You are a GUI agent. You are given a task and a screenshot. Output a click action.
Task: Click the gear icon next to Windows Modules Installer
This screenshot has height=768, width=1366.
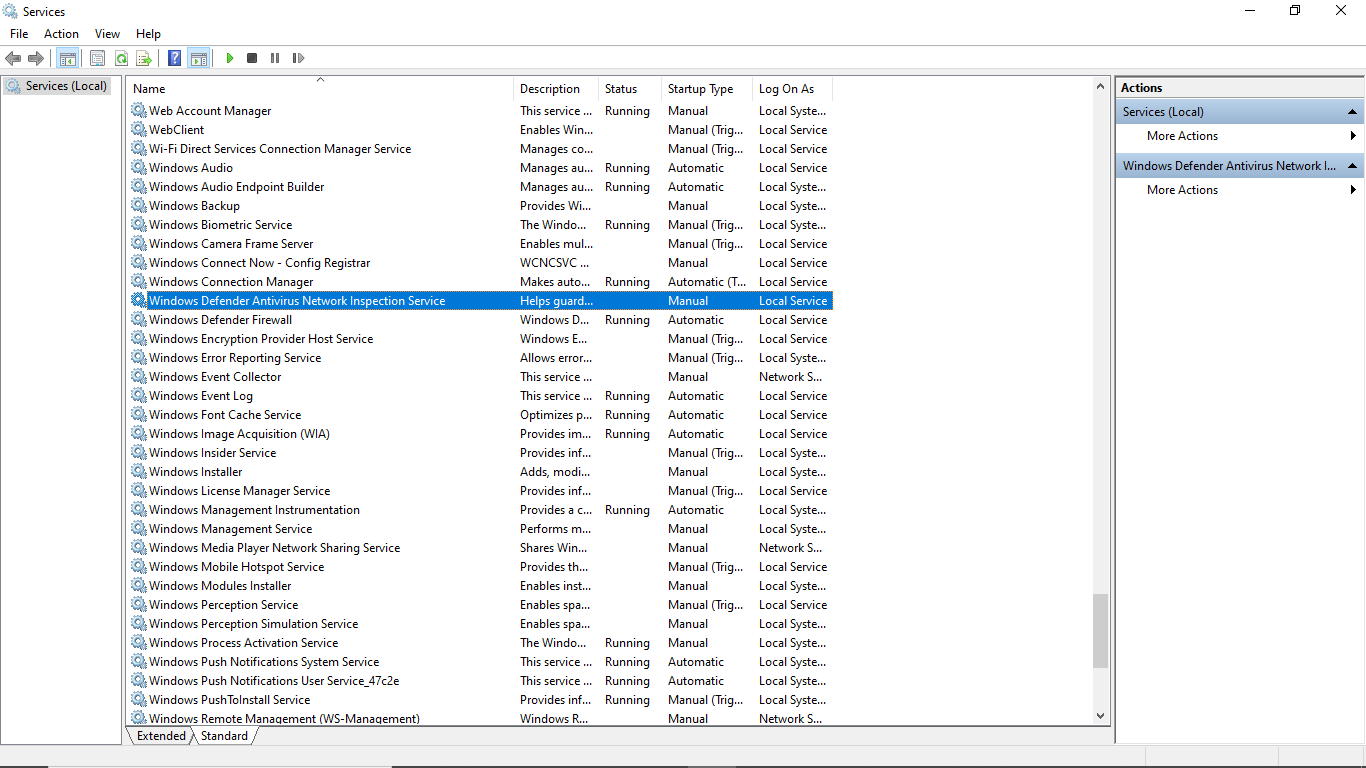(x=138, y=586)
